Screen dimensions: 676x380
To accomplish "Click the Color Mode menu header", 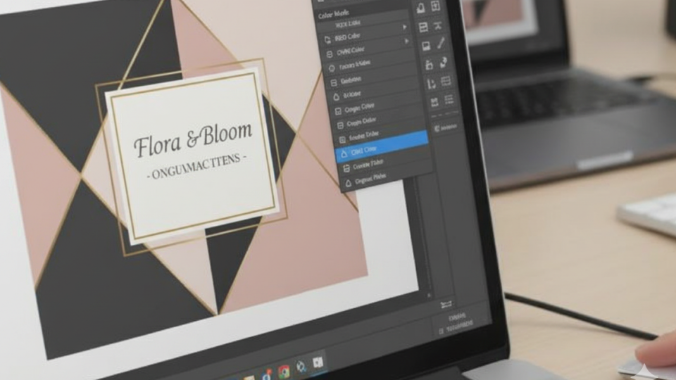I will click(333, 15).
